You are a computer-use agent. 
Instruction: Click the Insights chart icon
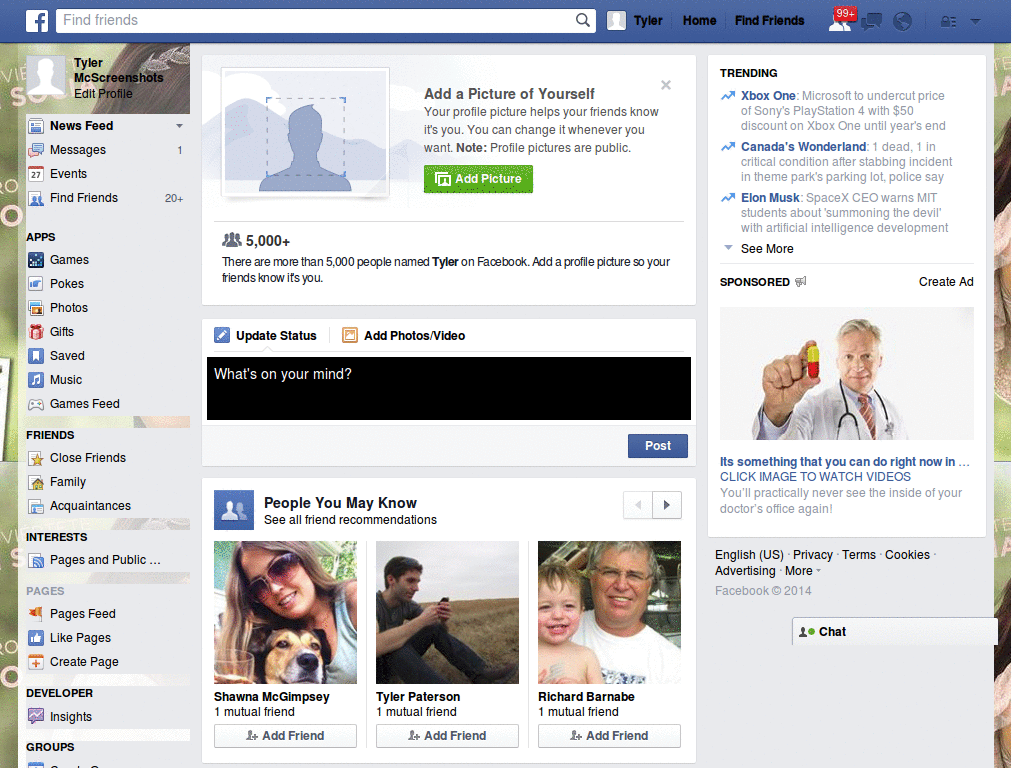tap(36, 717)
